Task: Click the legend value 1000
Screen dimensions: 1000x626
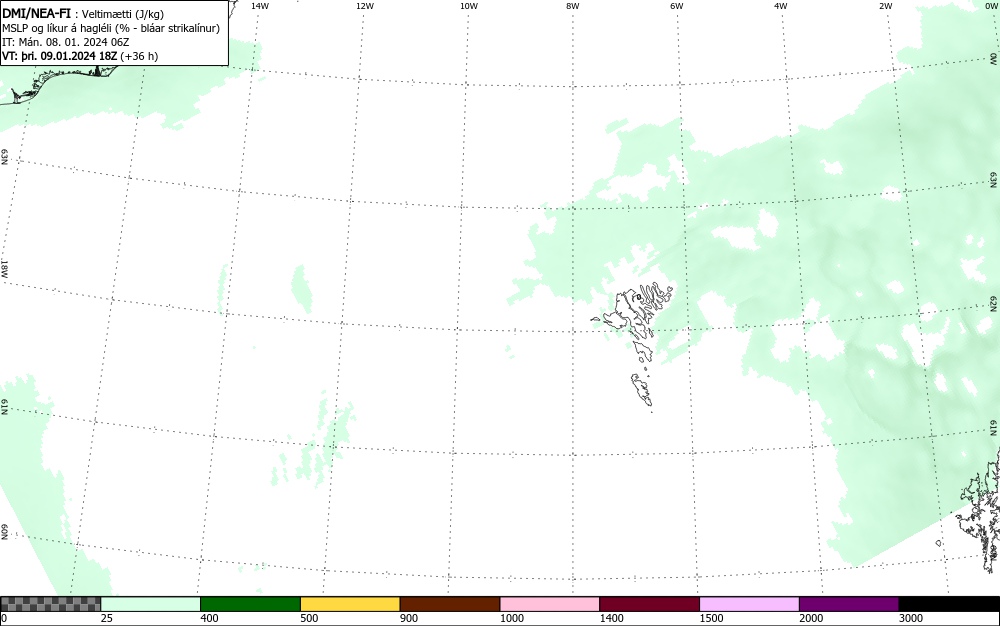Action: pos(511,618)
